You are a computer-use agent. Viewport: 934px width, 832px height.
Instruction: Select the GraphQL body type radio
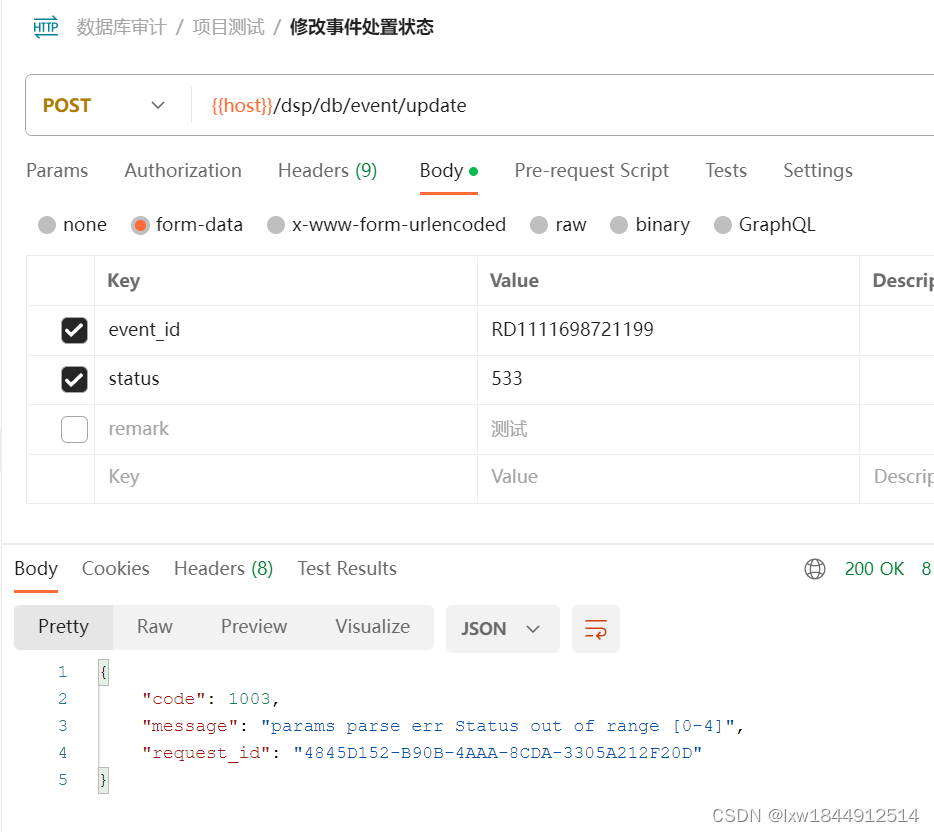click(x=723, y=225)
